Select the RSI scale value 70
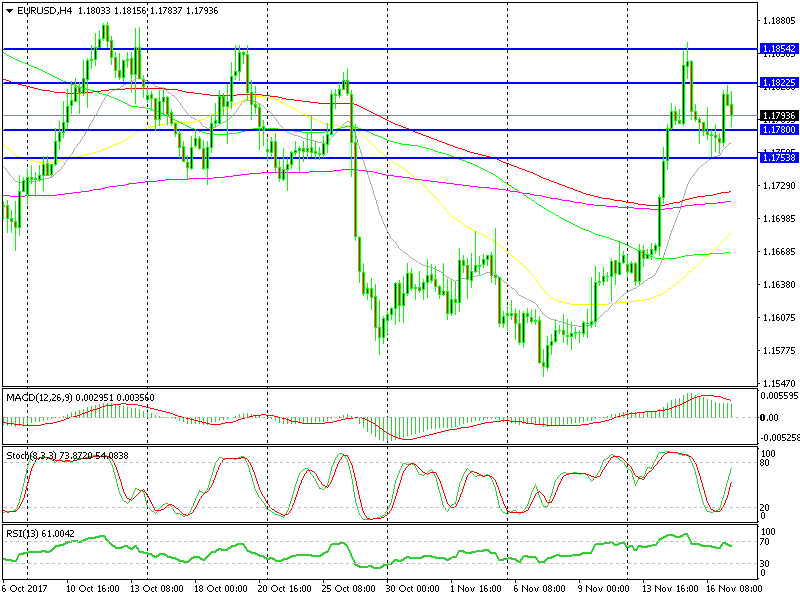Screen dimensions: 800x600 [765, 542]
